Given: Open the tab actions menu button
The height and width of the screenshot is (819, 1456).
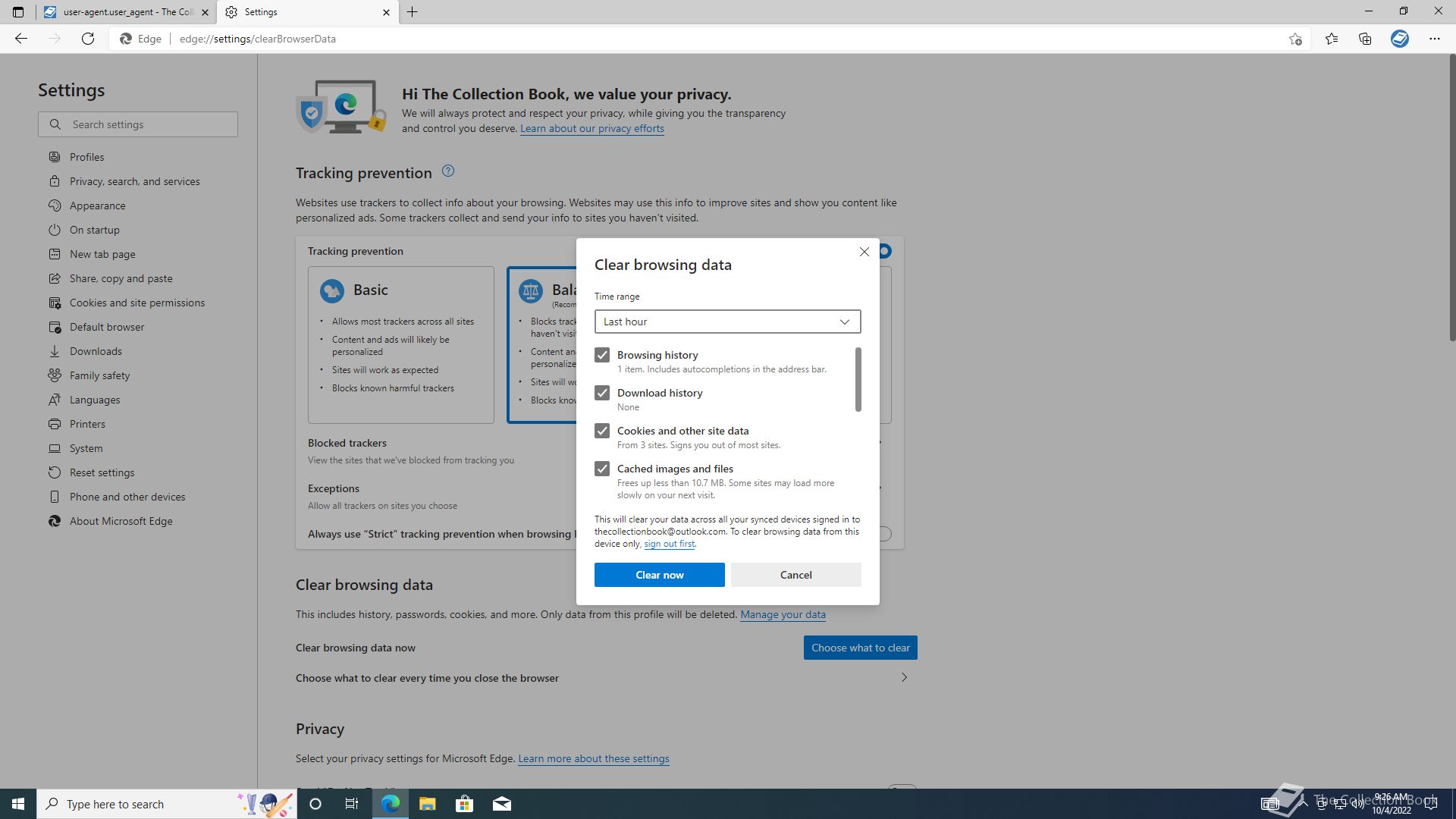Looking at the screenshot, I should pos(18,12).
